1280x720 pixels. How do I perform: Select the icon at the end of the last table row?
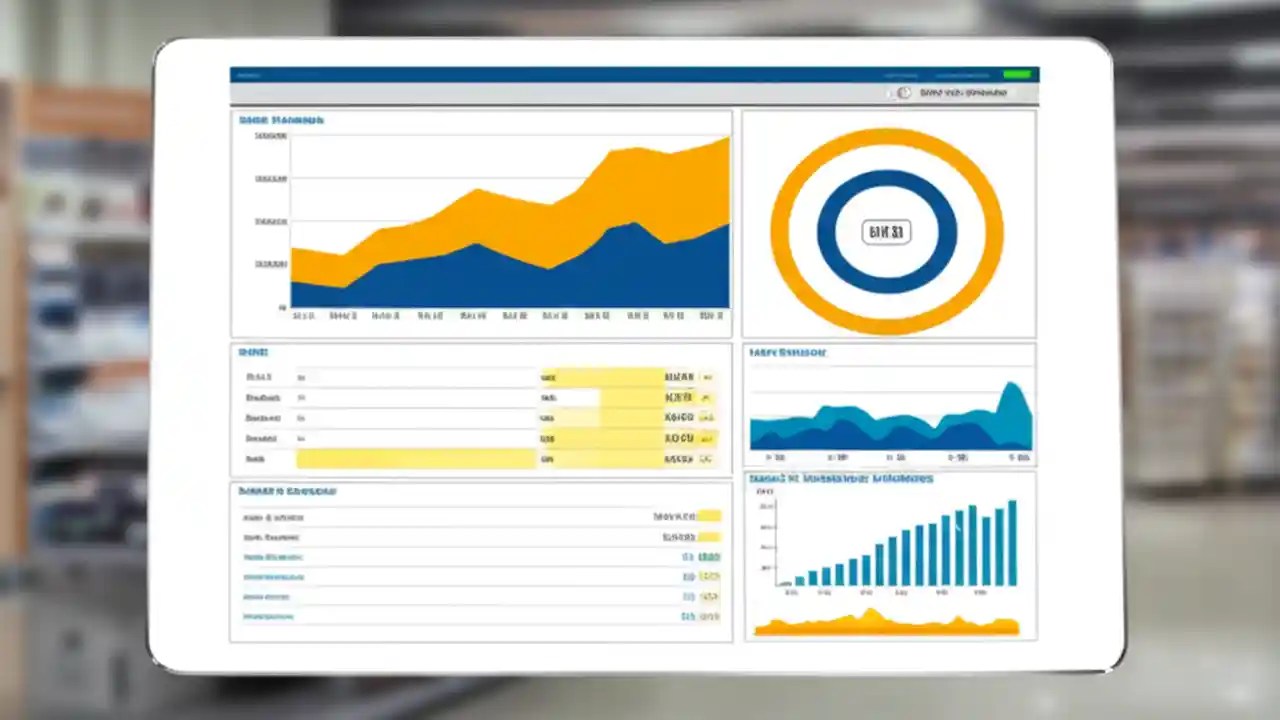(x=708, y=458)
